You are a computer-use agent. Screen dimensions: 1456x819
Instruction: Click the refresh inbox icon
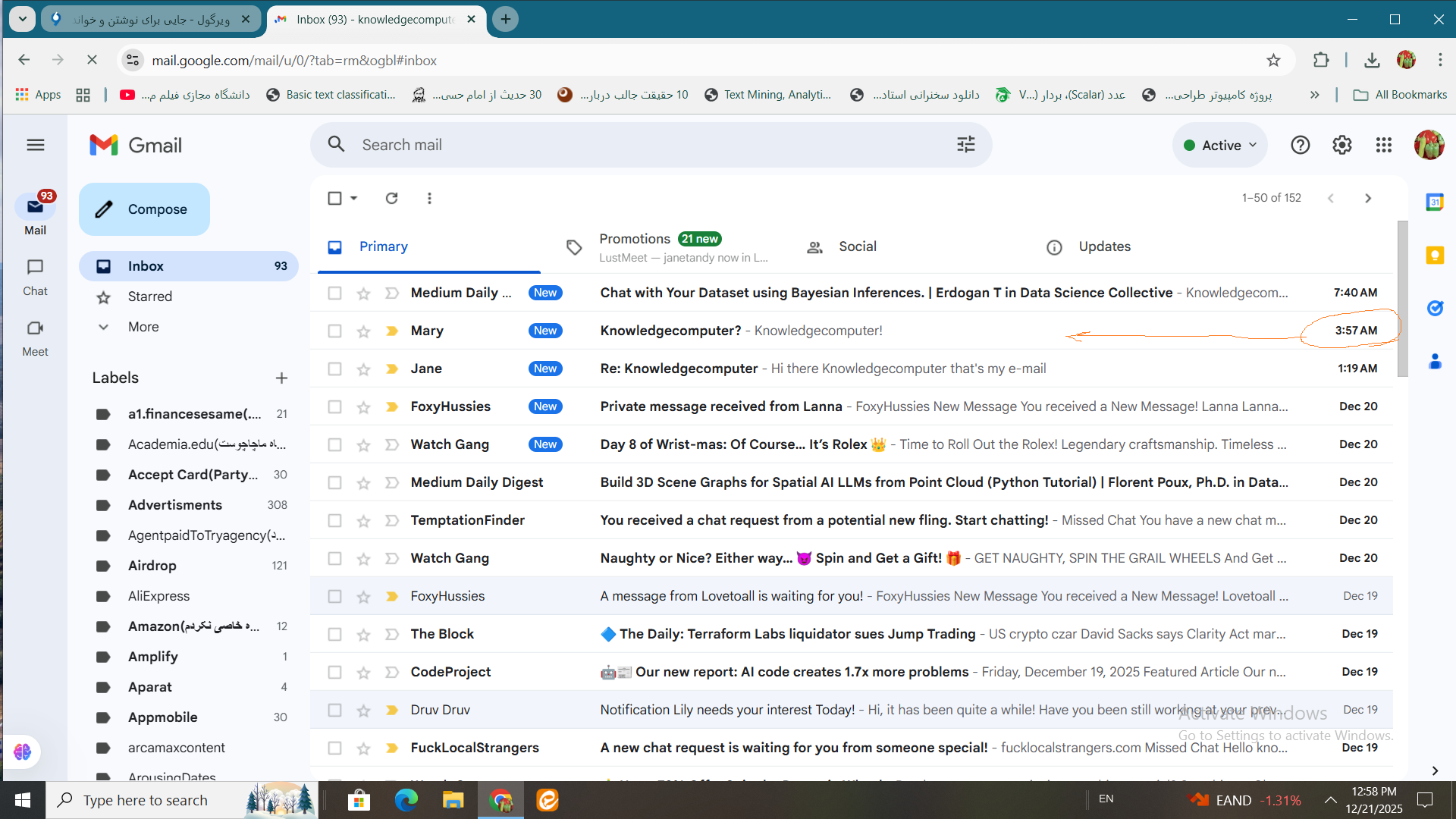pyautogui.click(x=391, y=198)
